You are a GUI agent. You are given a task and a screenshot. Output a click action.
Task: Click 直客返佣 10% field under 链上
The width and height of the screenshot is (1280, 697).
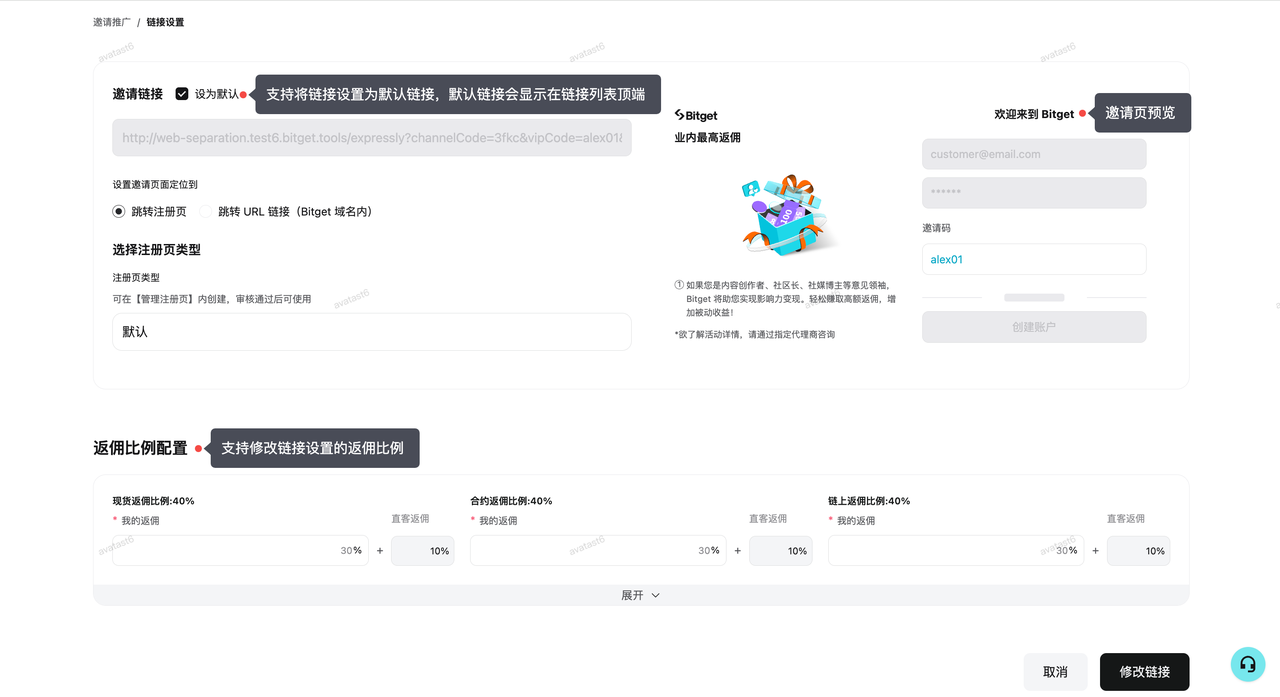[1139, 550]
